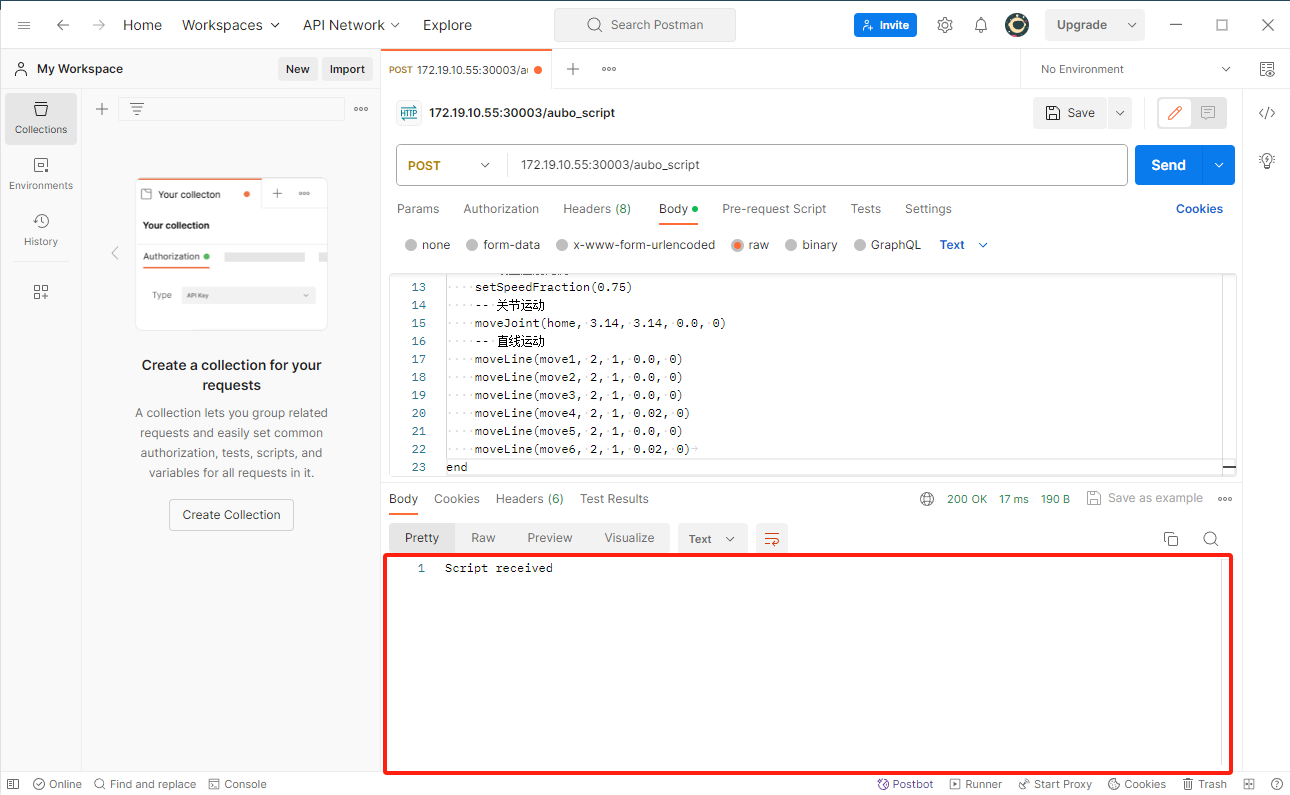Select the raw body type
Screen dimensions: 1290x795
coord(738,245)
